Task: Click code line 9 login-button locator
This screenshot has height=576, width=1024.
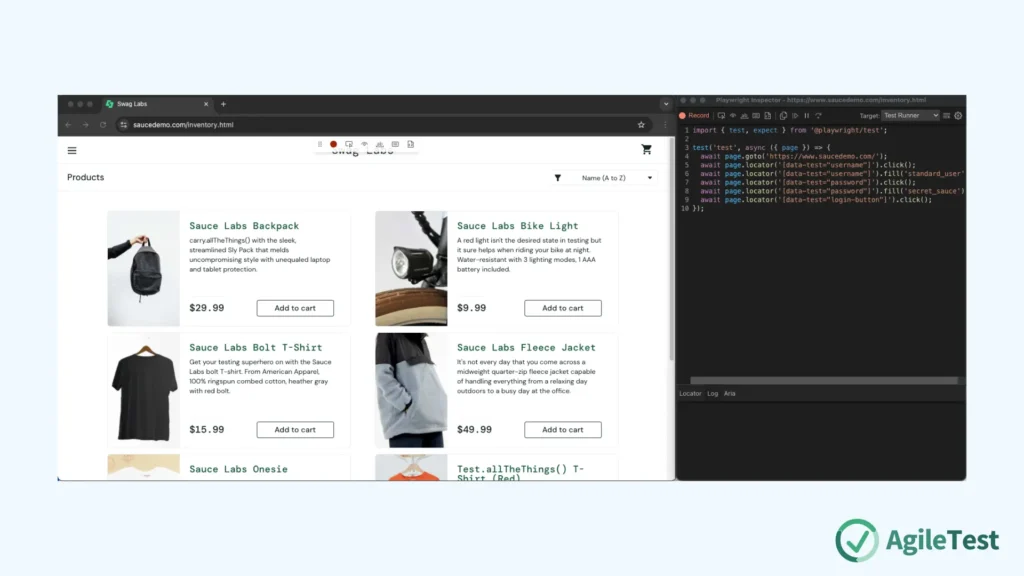Action: click(x=816, y=200)
